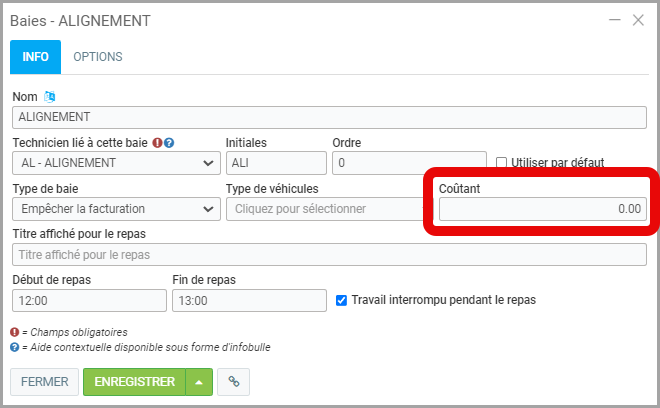This screenshot has height=408, width=660.
Task: Click the Fin de repas time field
Action: [x=249, y=301]
